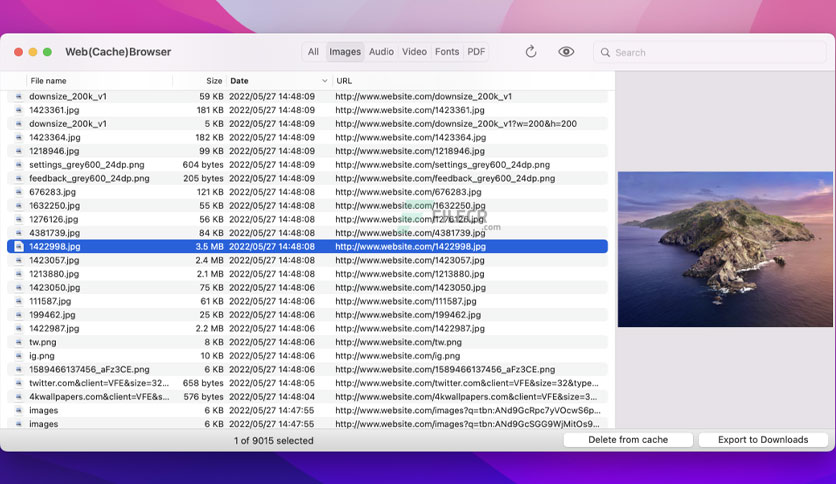Click file icon of feedback_grey600_24dp.png
This screenshot has width=836, height=484.
(19, 179)
